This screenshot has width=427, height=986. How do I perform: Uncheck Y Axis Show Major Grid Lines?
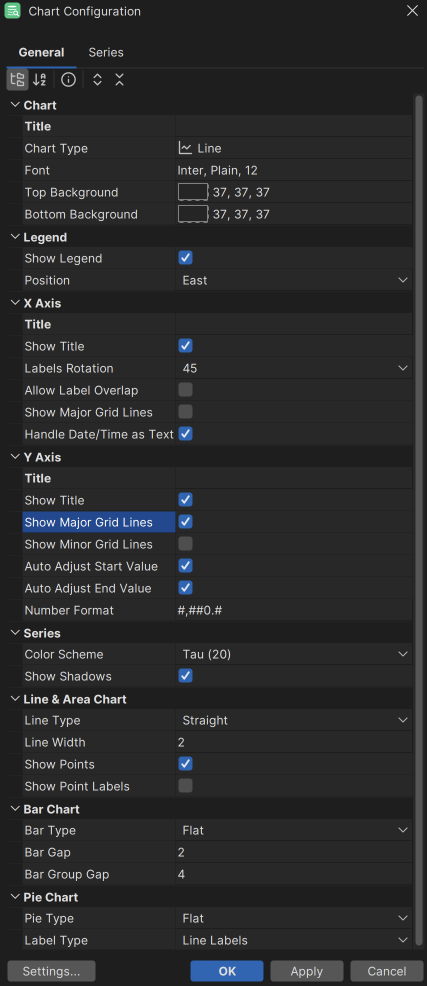tap(186, 522)
